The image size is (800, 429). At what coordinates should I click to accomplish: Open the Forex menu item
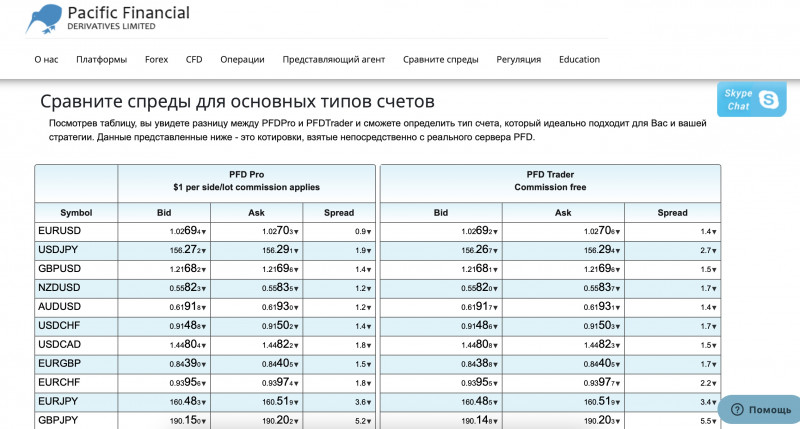156,59
